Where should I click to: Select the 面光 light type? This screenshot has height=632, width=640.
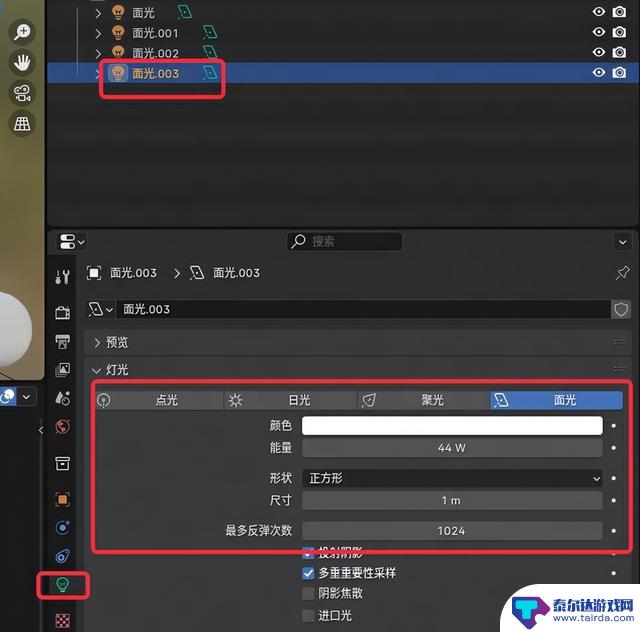556,400
